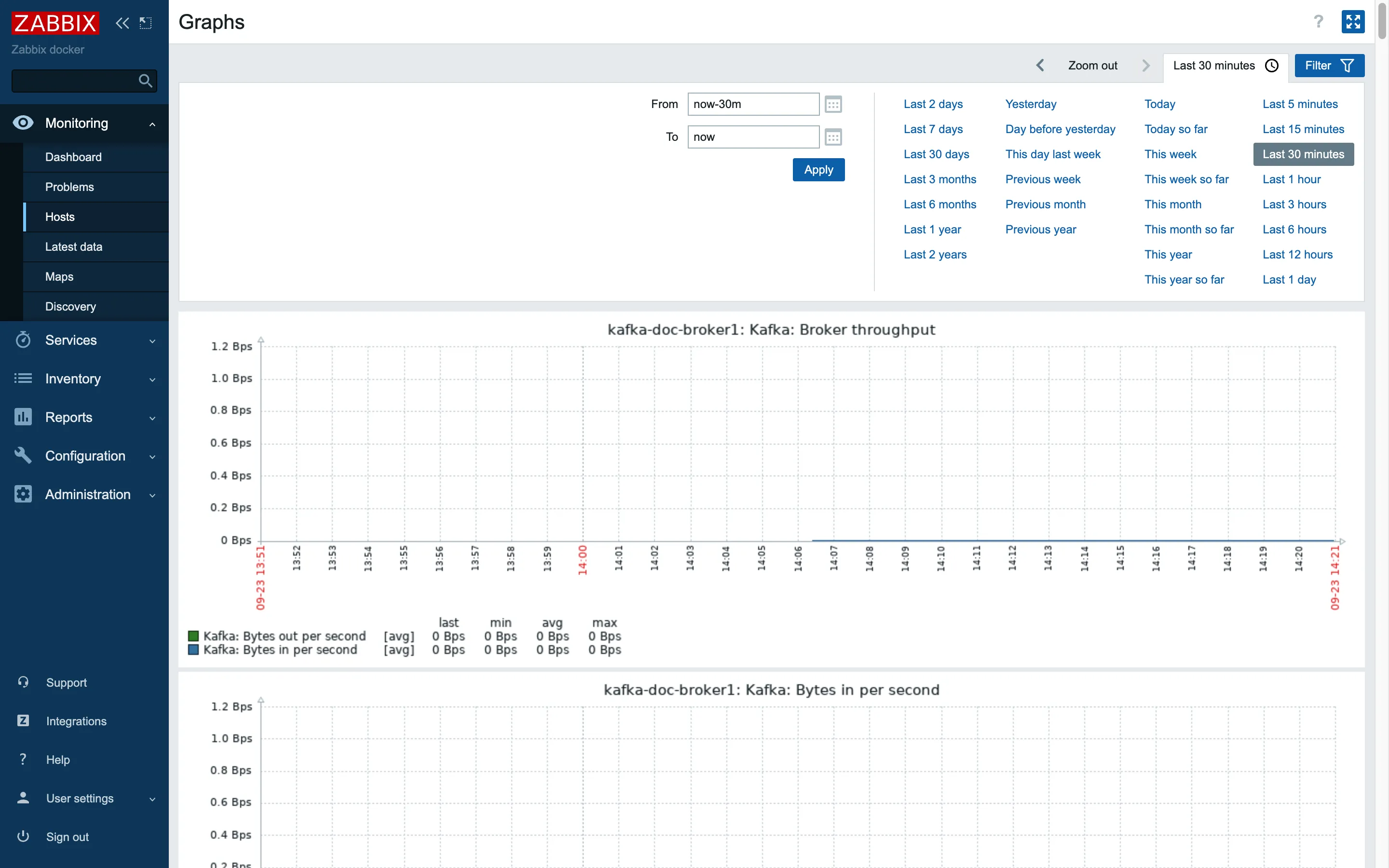Open the Hosts monitoring page
This screenshot has width=1389, height=868.
pos(60,217)
